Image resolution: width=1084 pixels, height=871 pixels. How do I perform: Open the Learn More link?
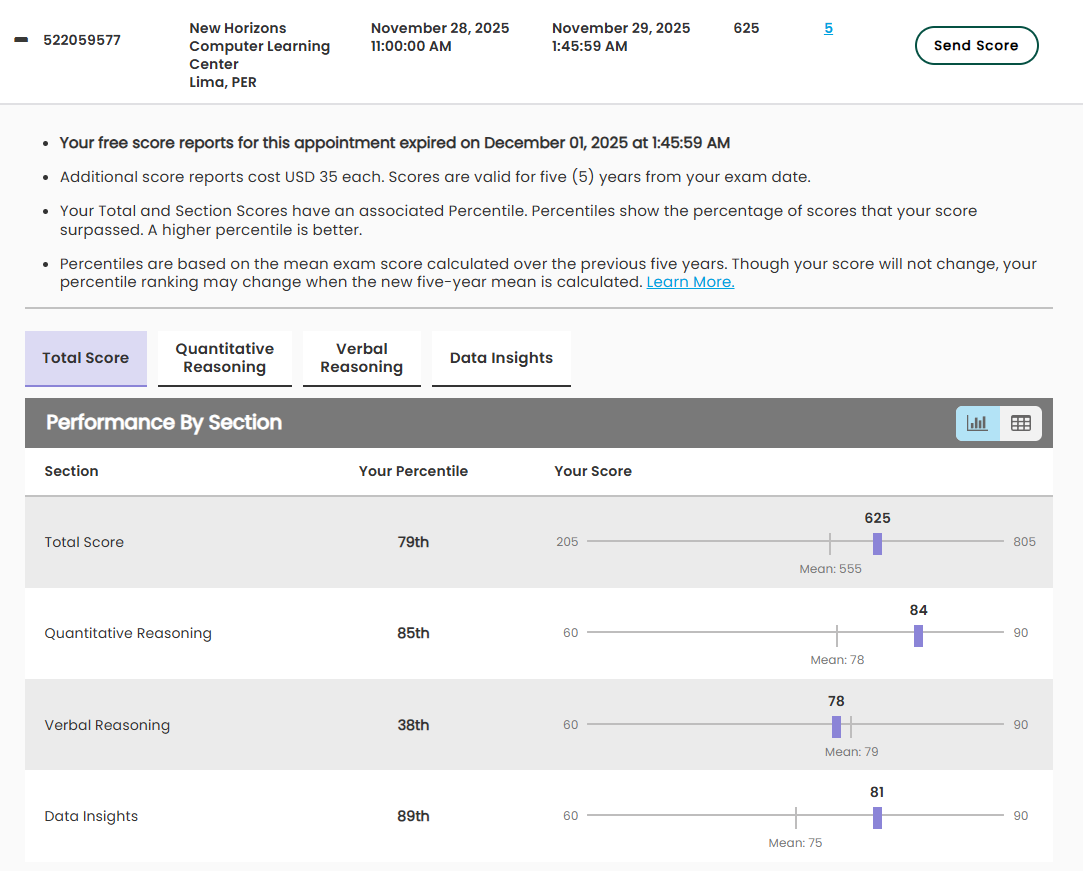click(690, 282)
